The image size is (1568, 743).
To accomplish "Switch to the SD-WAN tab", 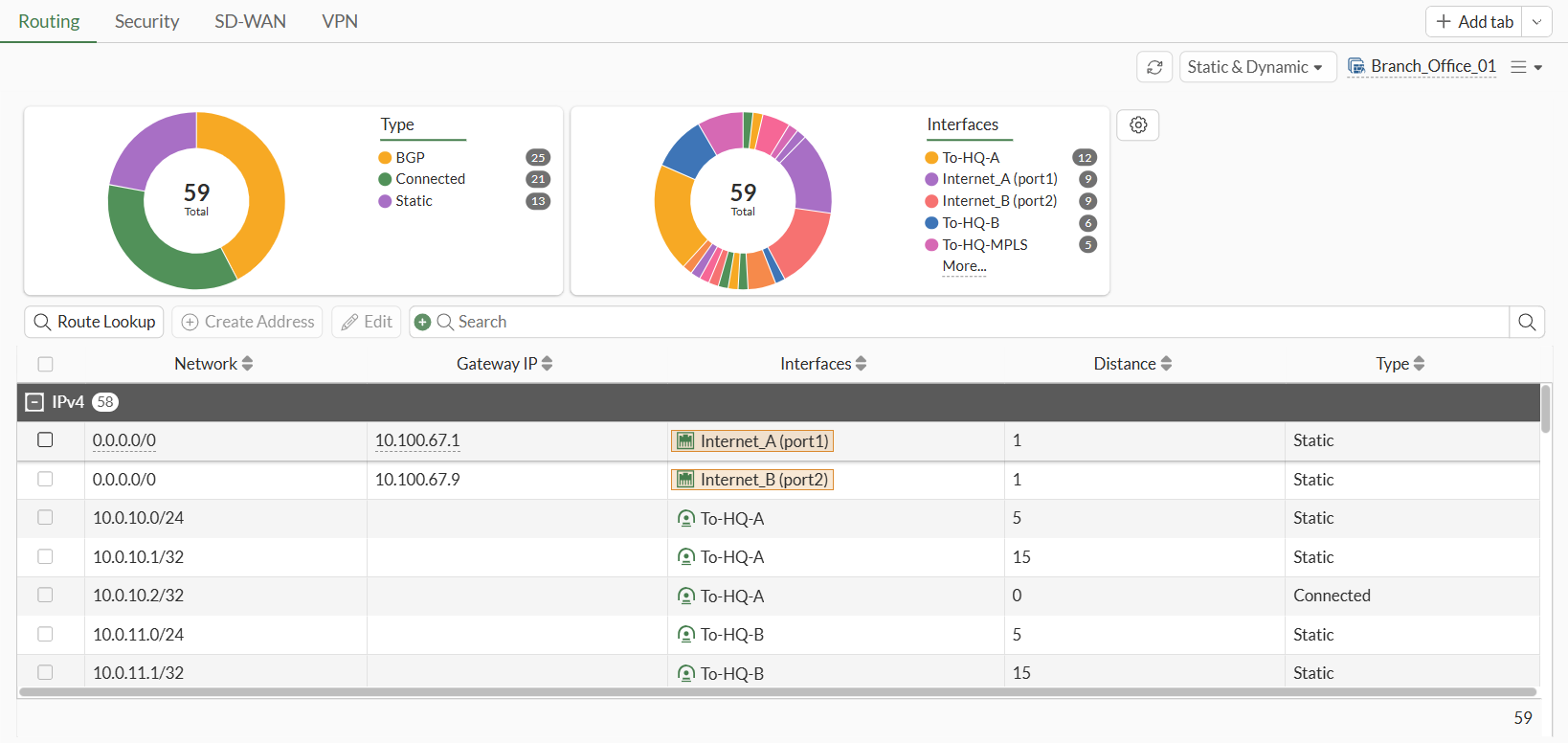I will [x=250, y=21].
